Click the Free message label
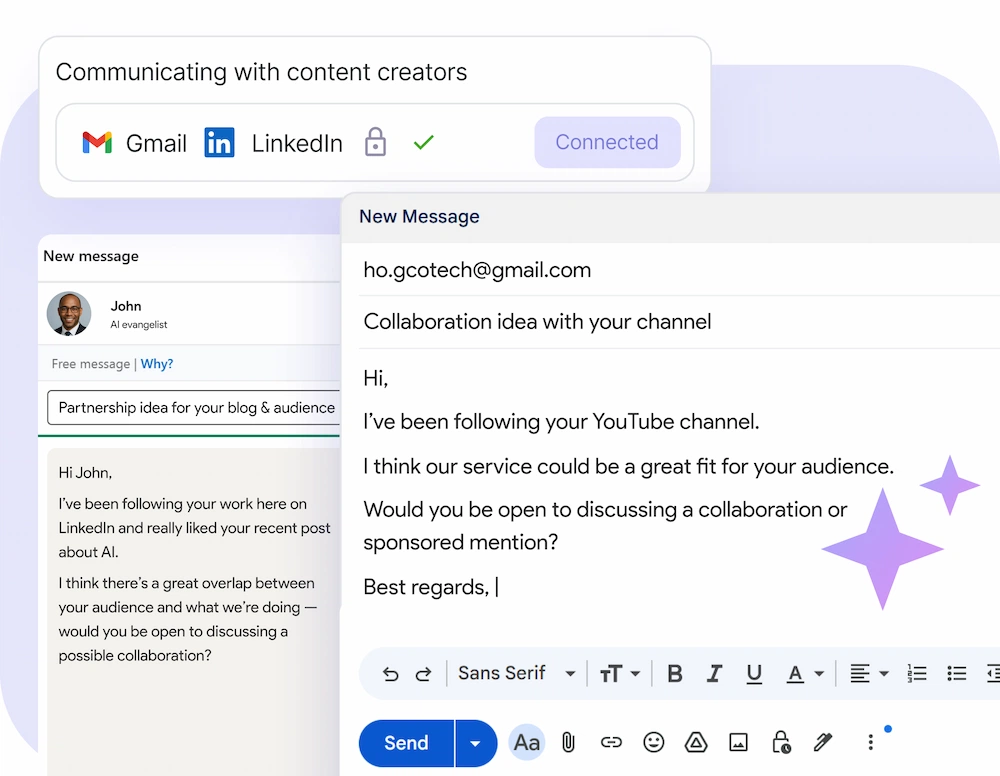The height and width of the screenshot is (776, 1000). click(x=91, y=363)
